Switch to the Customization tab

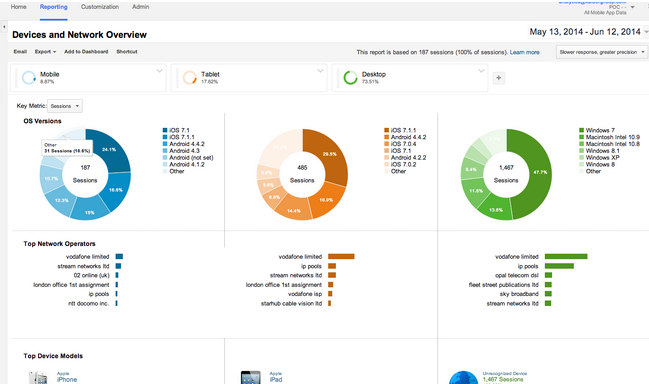tap(100, 7)
